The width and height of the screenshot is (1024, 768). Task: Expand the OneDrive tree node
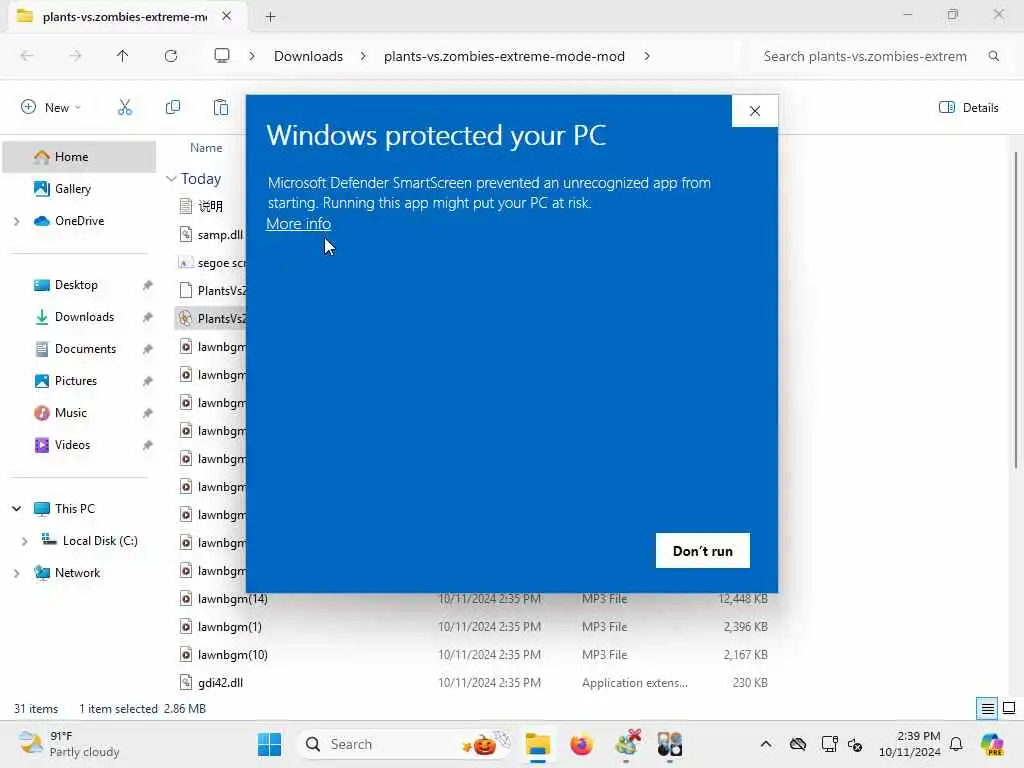pyautogui.click(x=16, y=221)
